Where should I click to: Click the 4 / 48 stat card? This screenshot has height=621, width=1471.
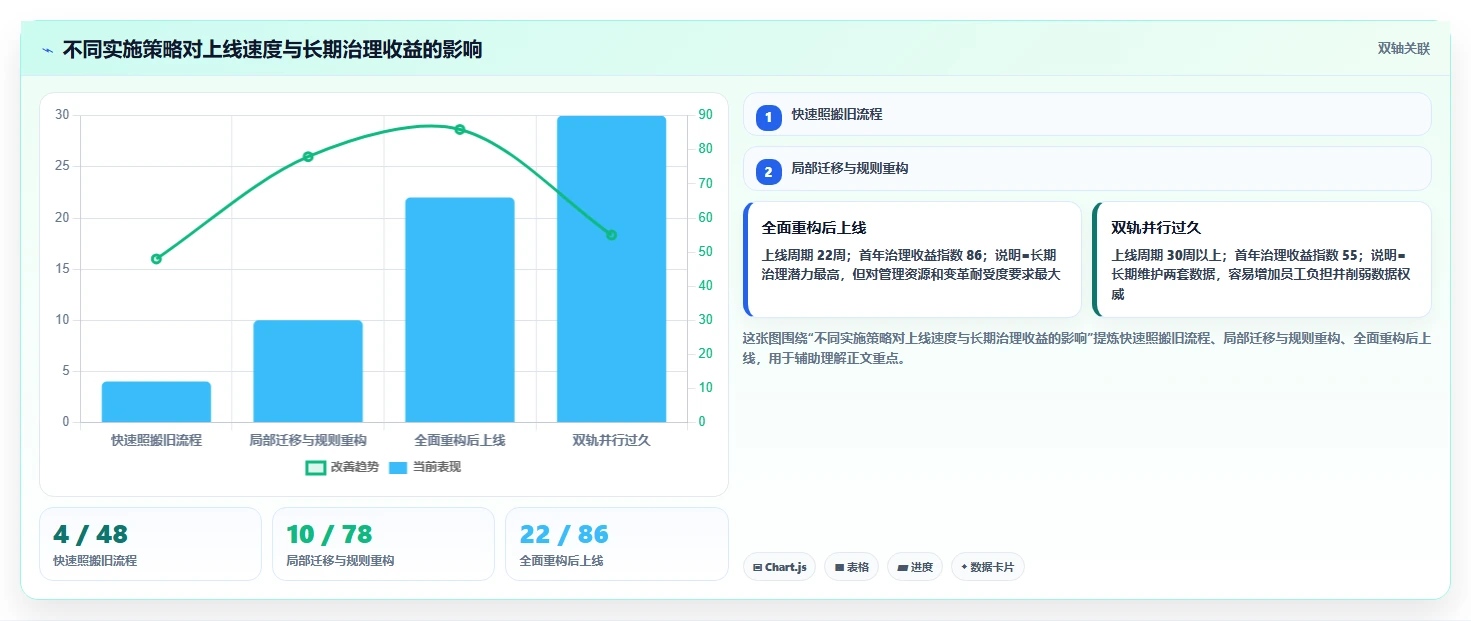[150, 544]
